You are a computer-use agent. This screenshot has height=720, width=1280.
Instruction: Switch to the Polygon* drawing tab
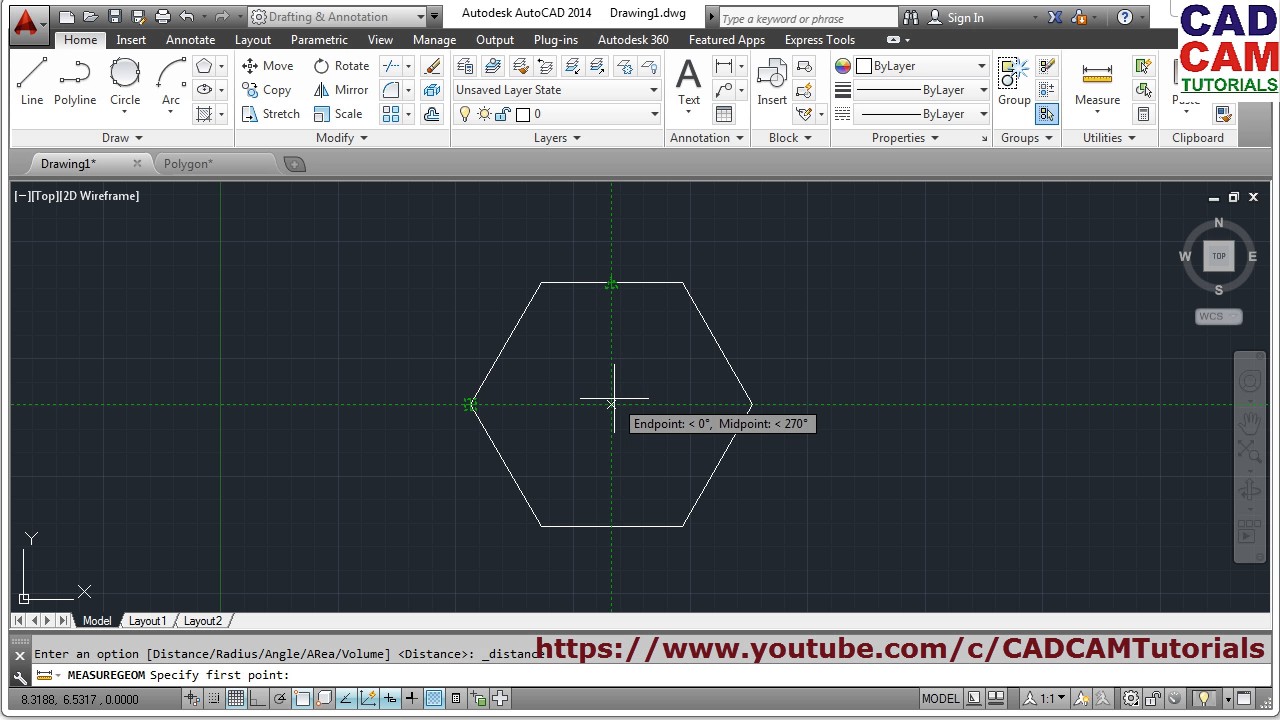point(188,164)
